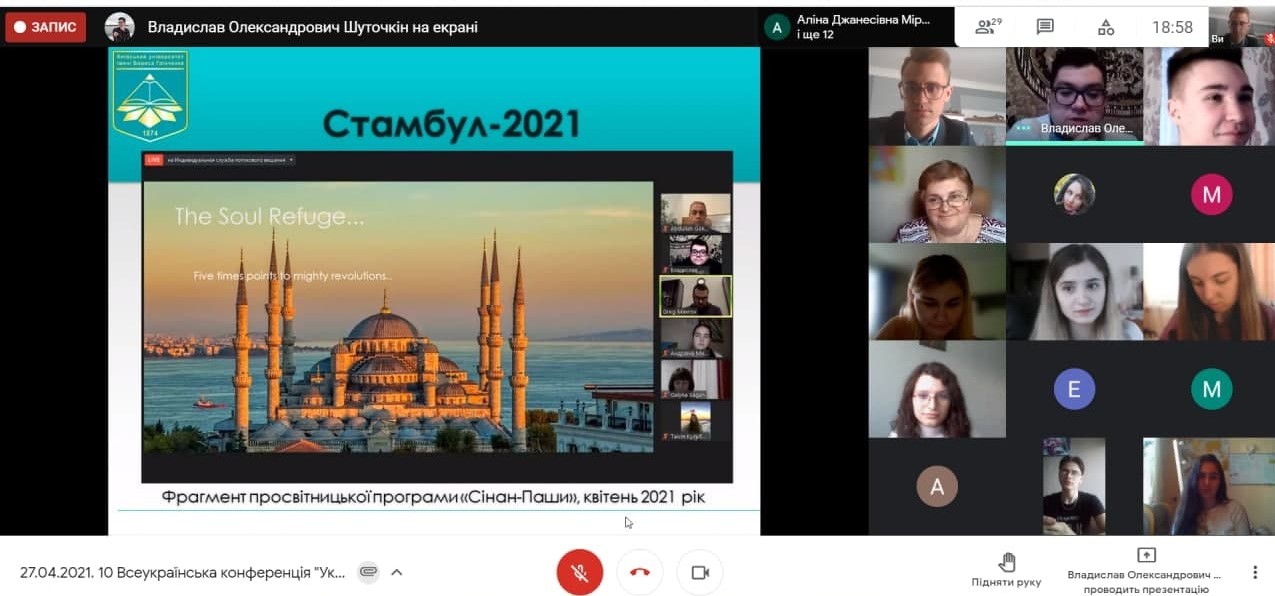Screen dimensions: 1275x596
Task: End the call with hang-up button
Action: pyautogui.click(x=640, y=572)
